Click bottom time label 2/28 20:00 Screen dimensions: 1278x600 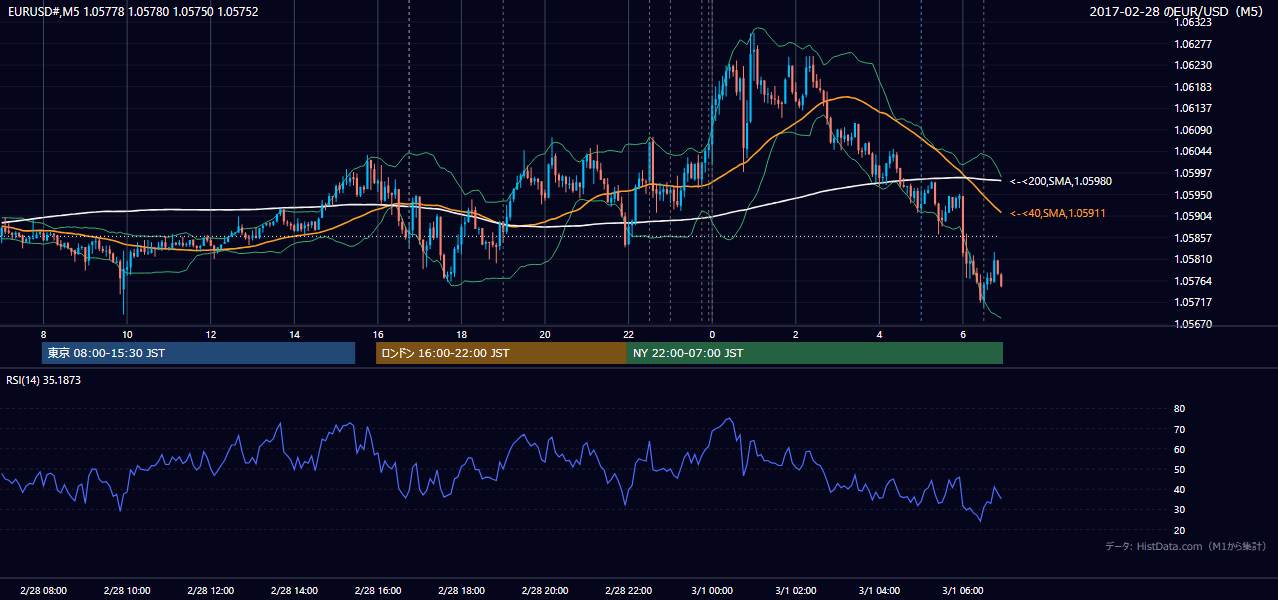tap(545, 590)
